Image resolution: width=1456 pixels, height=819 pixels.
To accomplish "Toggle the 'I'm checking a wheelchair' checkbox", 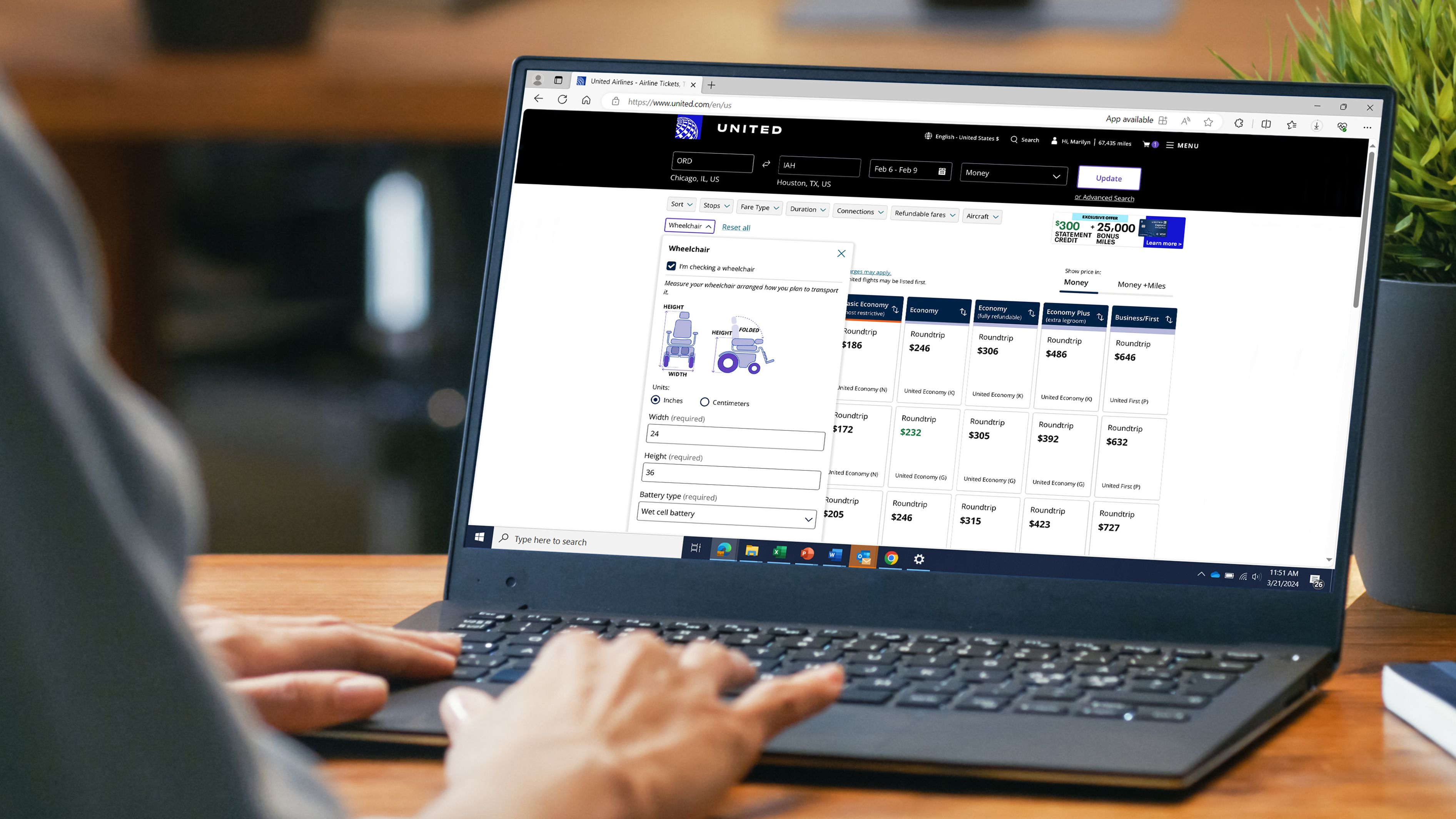I will (x=672, y=267).
